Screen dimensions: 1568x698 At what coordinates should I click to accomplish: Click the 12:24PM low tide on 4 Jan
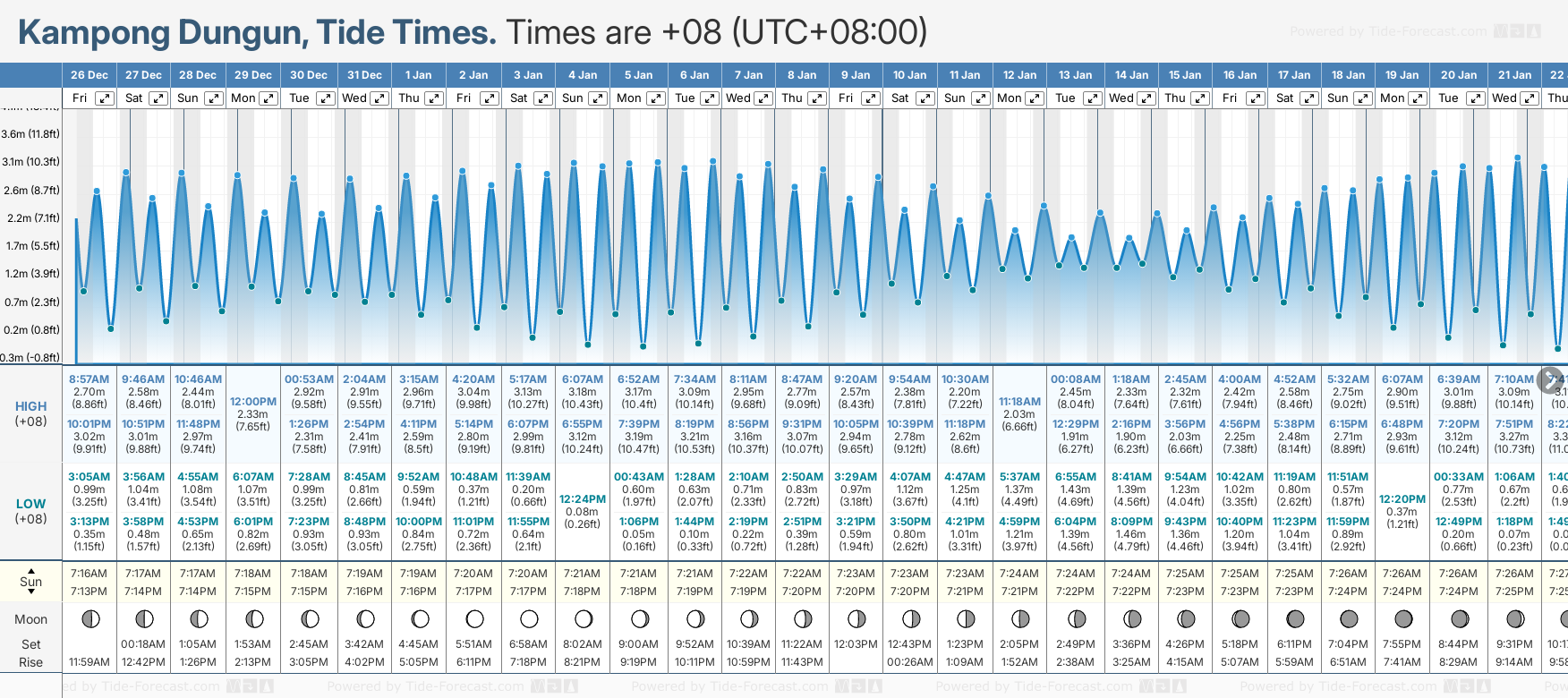(x=583, y=499)
